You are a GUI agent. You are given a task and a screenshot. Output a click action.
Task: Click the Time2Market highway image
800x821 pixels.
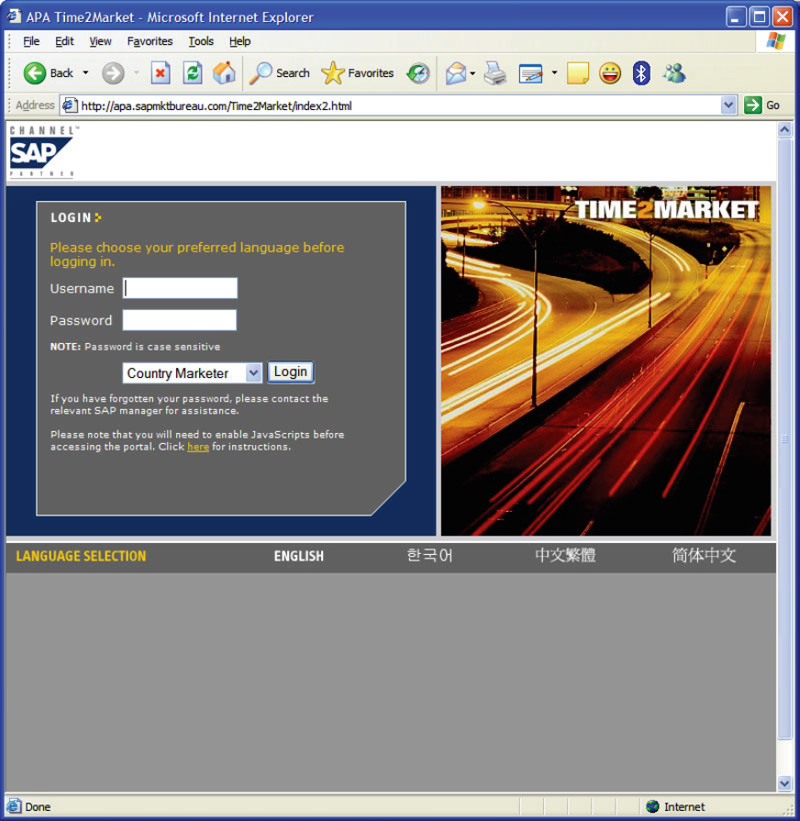pyautogui.click(x=606, y=361)
